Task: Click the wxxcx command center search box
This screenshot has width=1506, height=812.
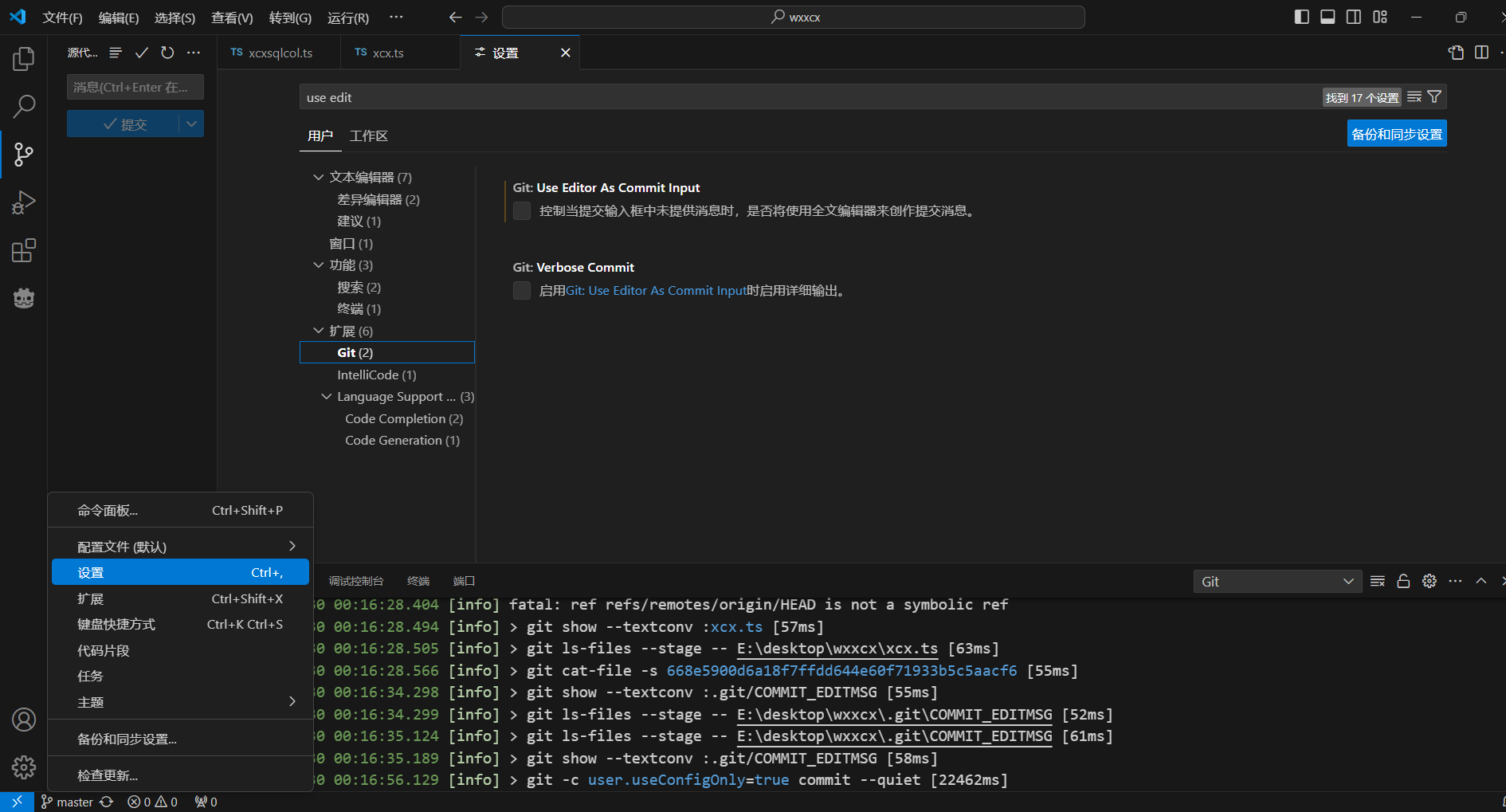Action: tap(794, 17)
